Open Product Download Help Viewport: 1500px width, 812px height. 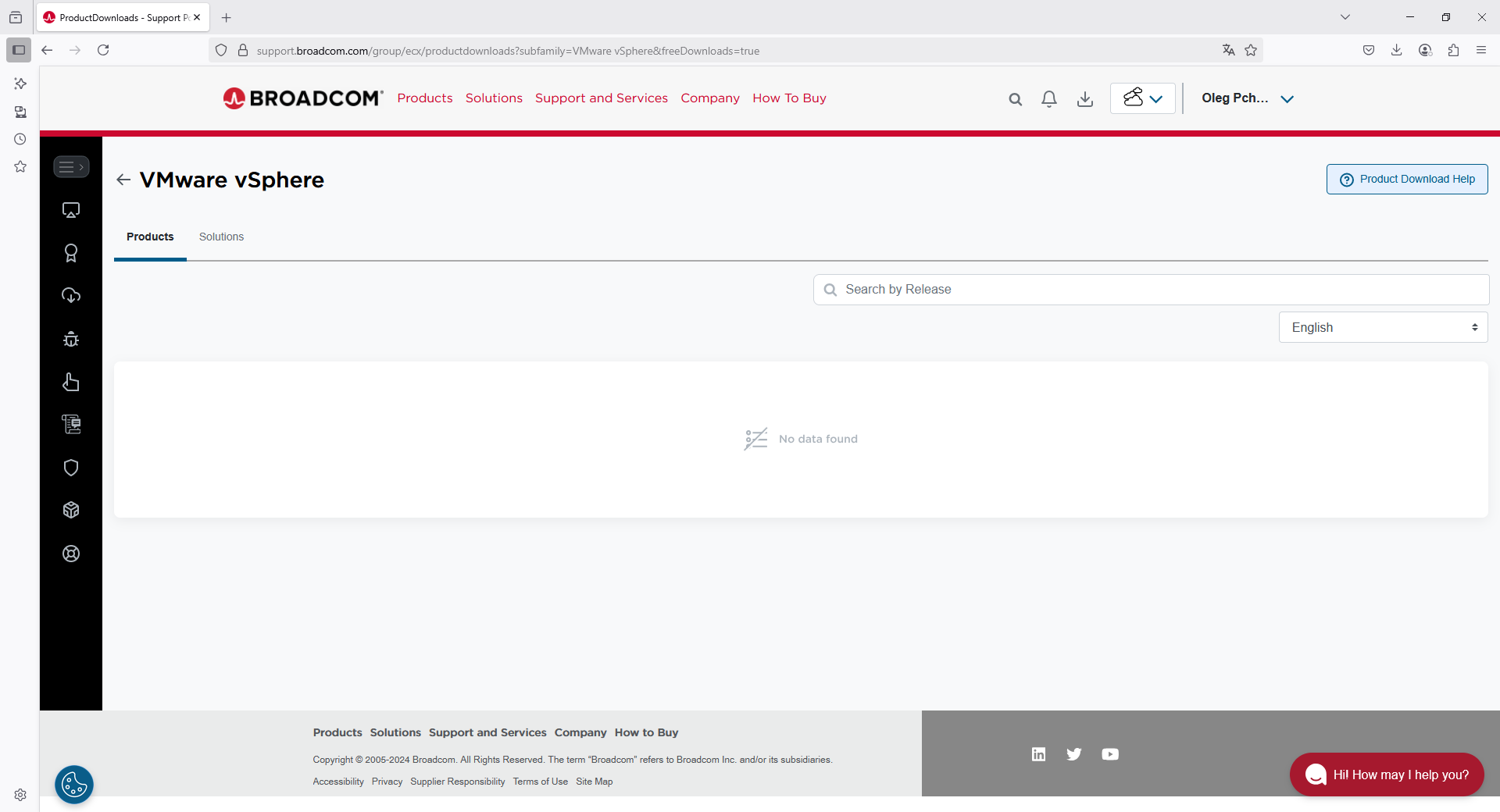coord(1407,179)
